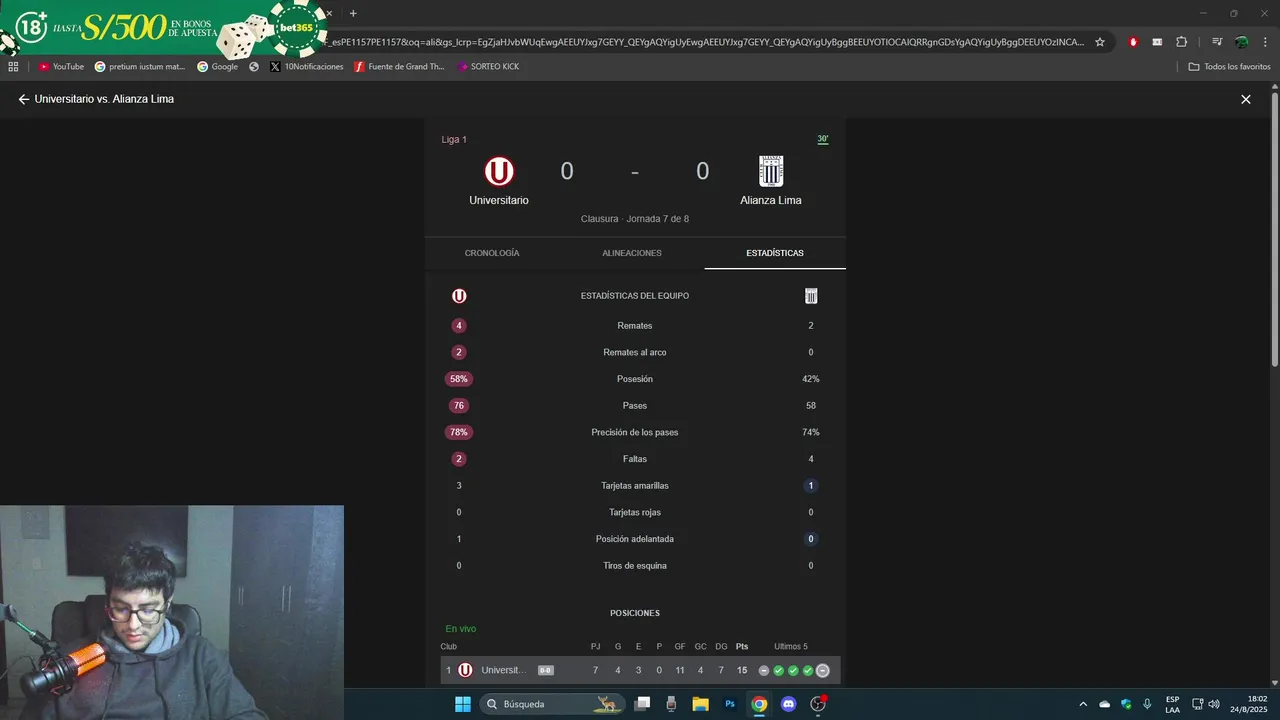This screenshot has width=1280, height=720.
Task: Open the Windows Start menu
Action: pyautogui.click(x=463, y=704)
